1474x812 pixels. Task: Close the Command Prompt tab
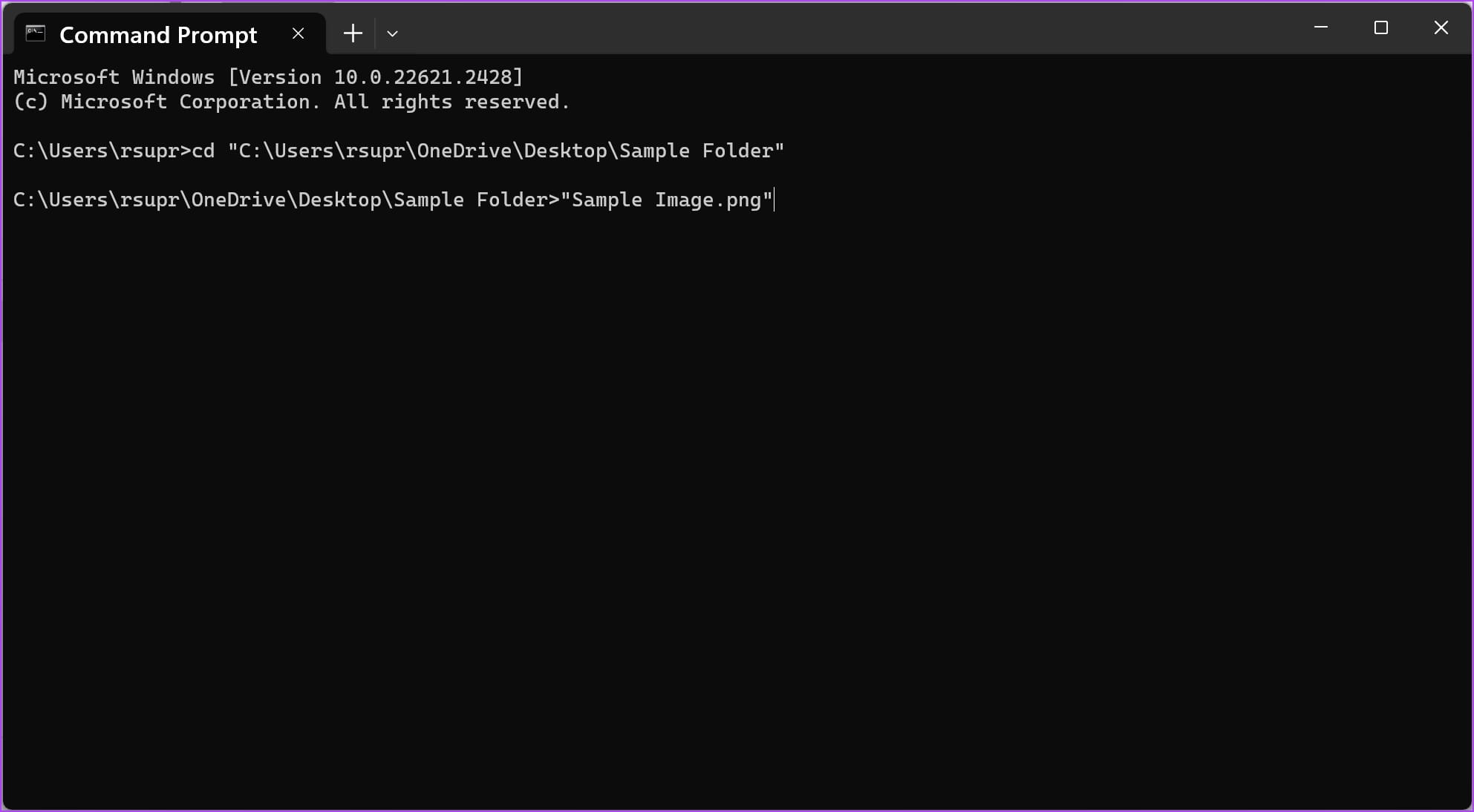[x=298, y=33]
